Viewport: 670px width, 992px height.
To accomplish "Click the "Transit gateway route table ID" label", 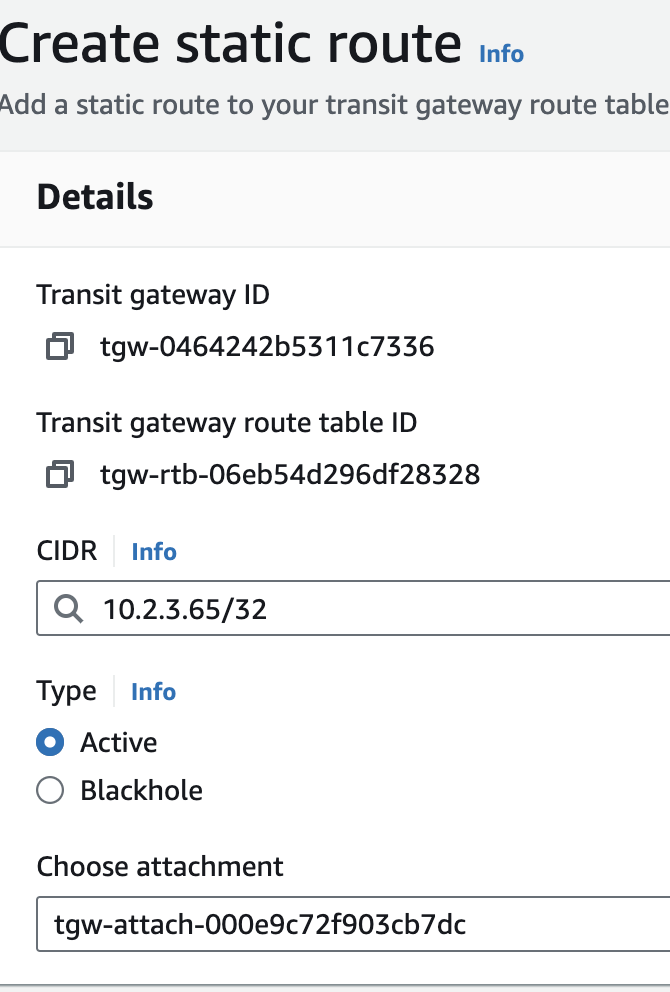I will click(x=227, y=423).
